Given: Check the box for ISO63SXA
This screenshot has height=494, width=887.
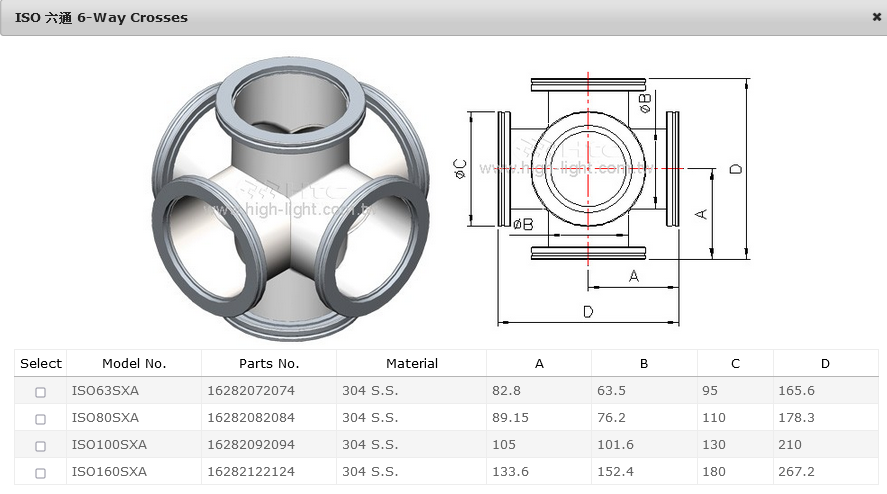Looking at the screenshot, I should [x=41, y=392].
